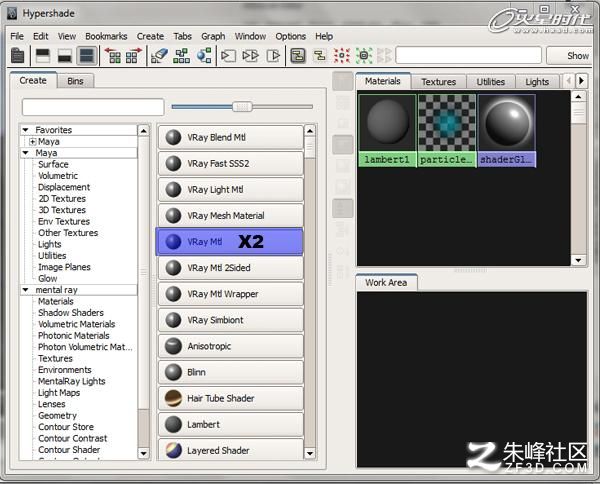Screen dimensions: 600x484
Task: Click the category tree scroll down arrow
Action: pos(144,453)
